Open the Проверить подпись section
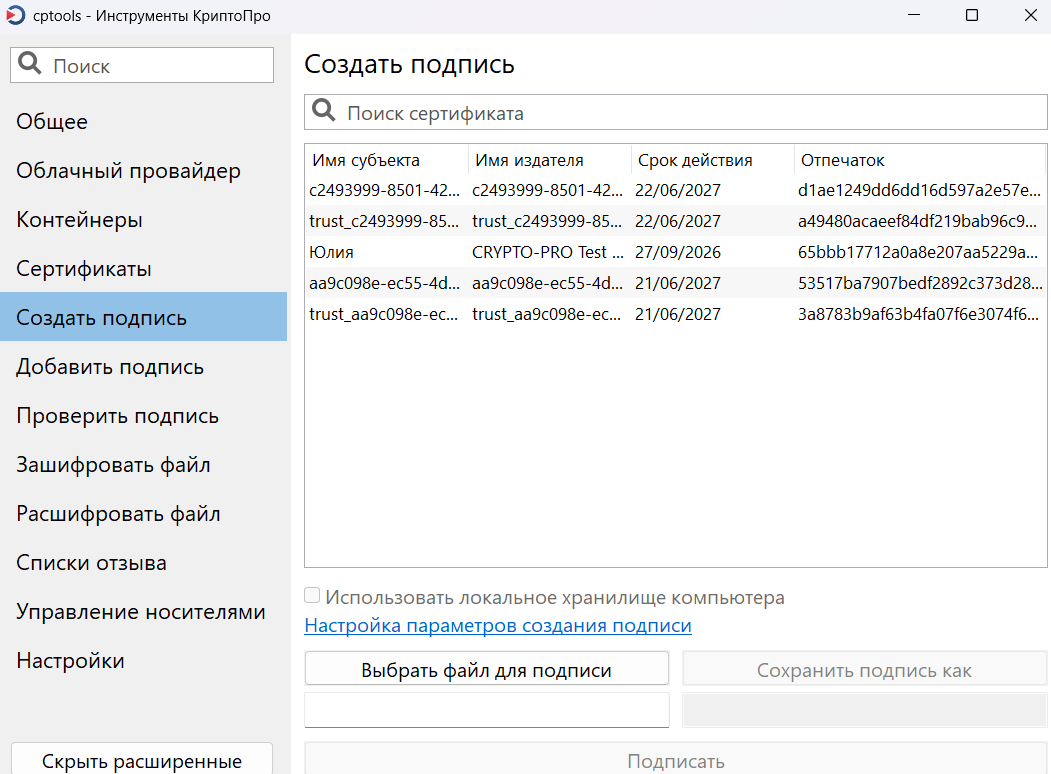This screenshot has height=774, width=1051. (143, 415)
